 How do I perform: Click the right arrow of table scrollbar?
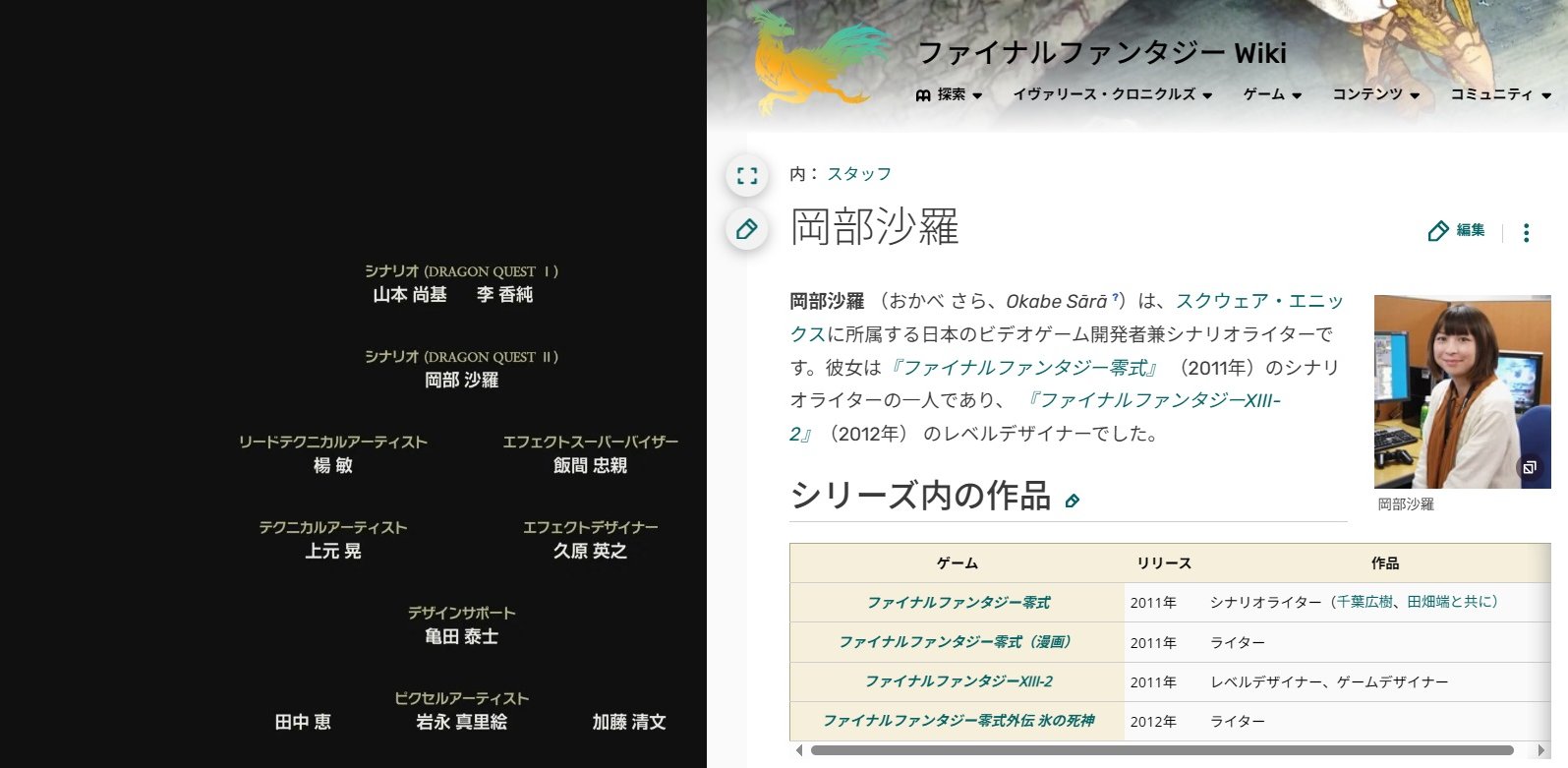pos(1540,750)
